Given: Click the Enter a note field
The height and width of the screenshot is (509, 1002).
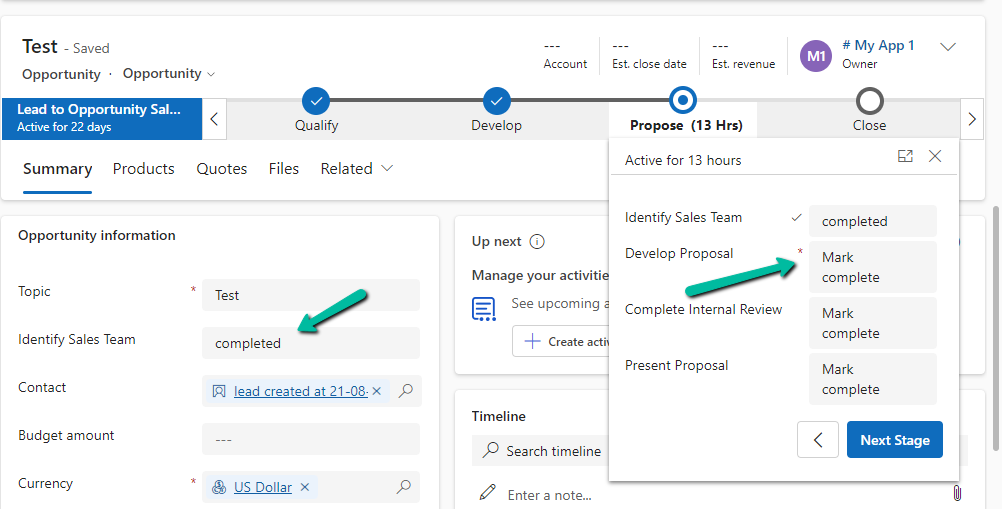Looking at the screenshot, I should 550,495.
